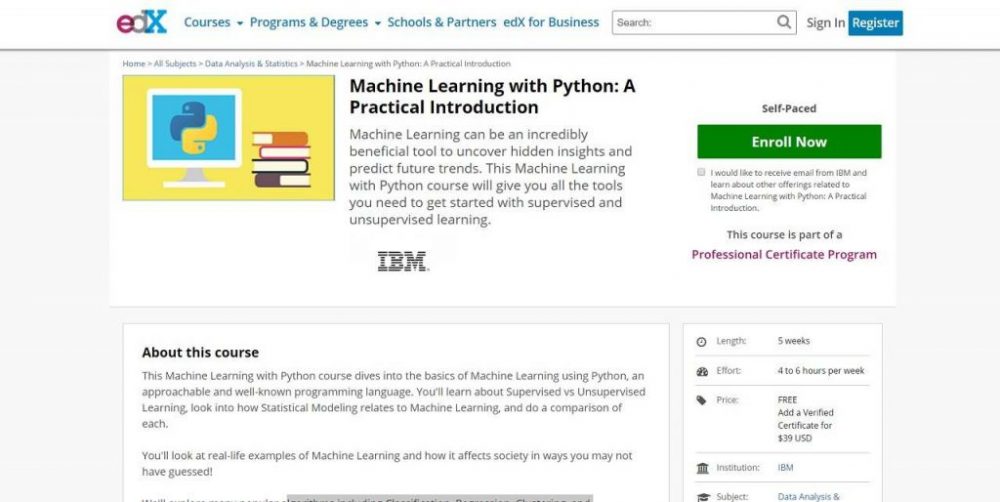Open Professional Certificate Program link
The image size is (1000, 502).
[784, 254]
